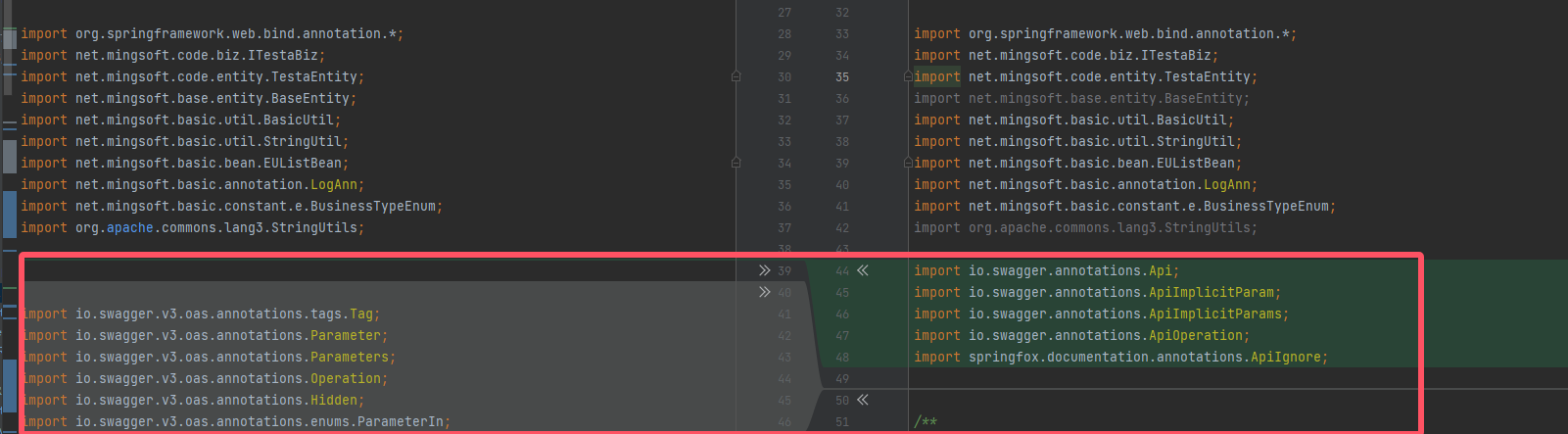1568x434 pixels.
Task: Click the << revert arrow at right line 44
Action: click(863, 270)
